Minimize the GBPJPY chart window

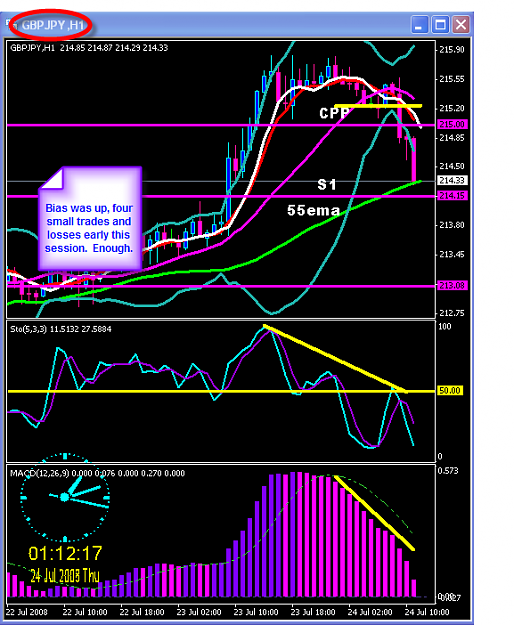coord(418,25)
